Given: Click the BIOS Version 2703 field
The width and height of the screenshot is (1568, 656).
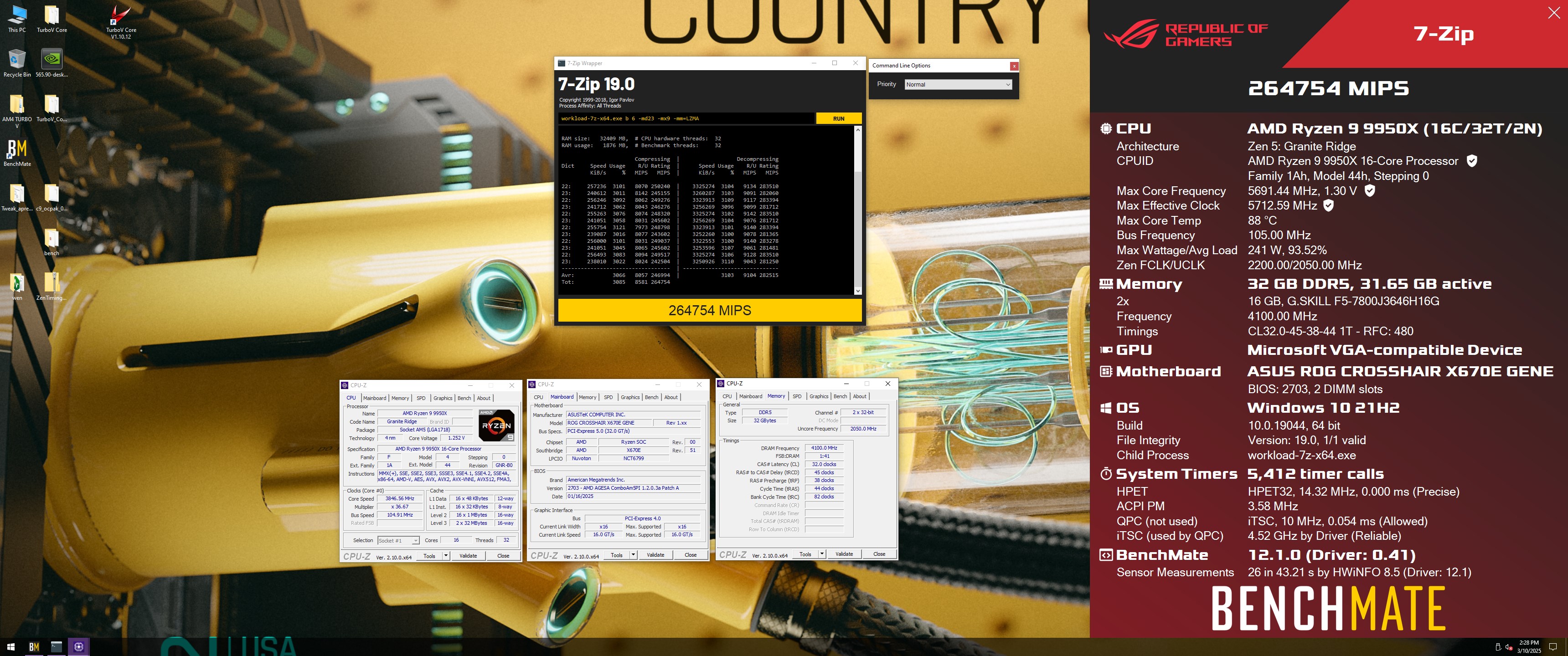Looking at the screenshot, I should click(x=633, y=488).
